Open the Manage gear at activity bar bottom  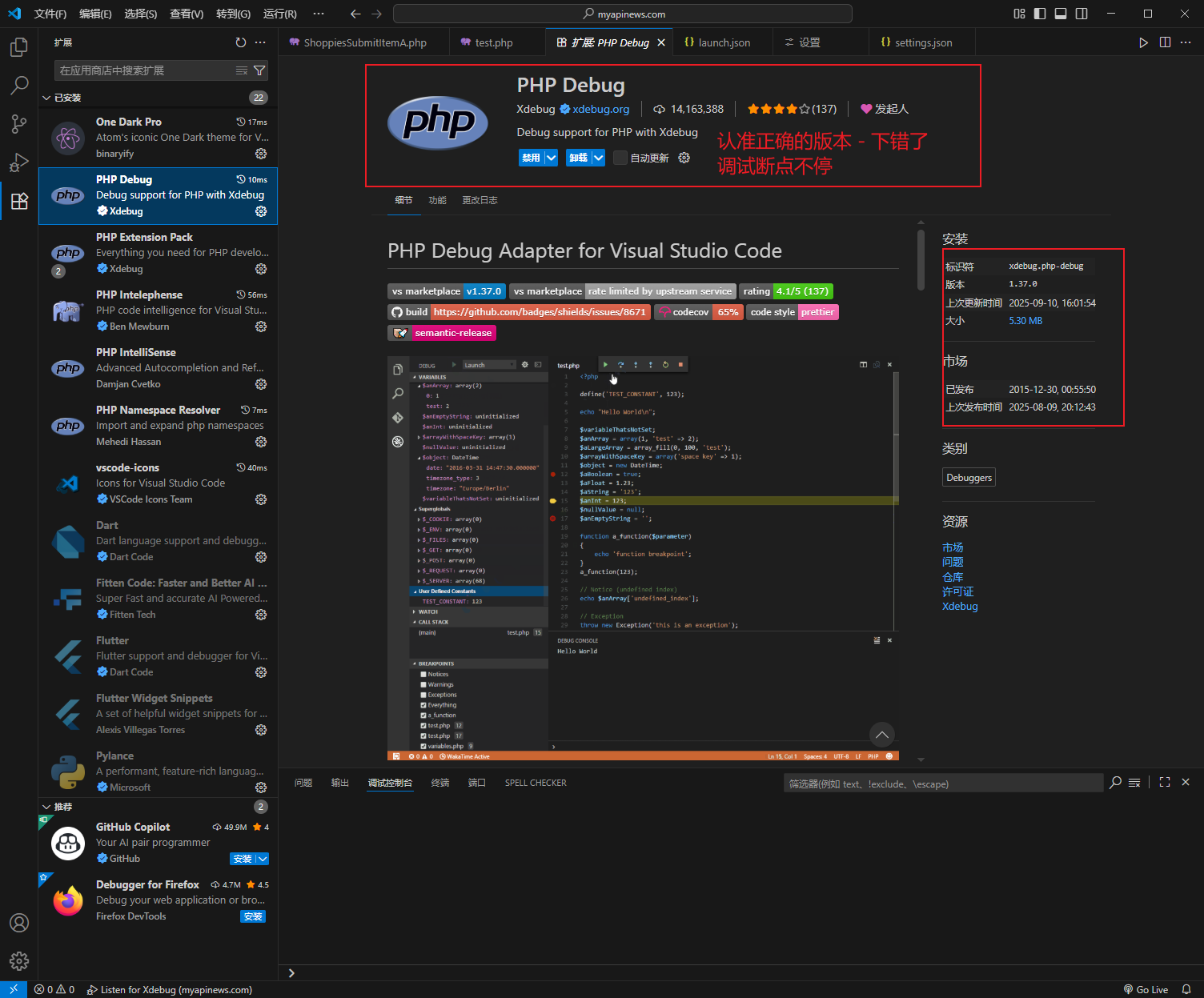tap(18, 961)
